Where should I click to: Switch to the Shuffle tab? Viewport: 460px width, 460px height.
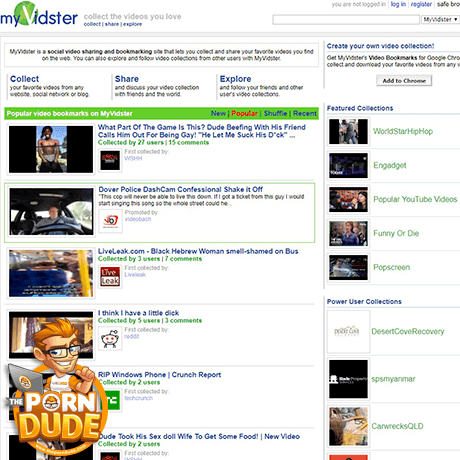pos(275,113)
